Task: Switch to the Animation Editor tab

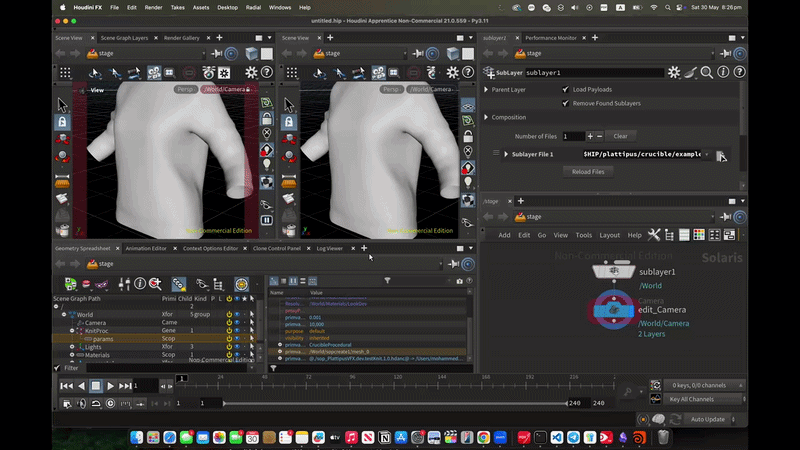Action: 146,248
